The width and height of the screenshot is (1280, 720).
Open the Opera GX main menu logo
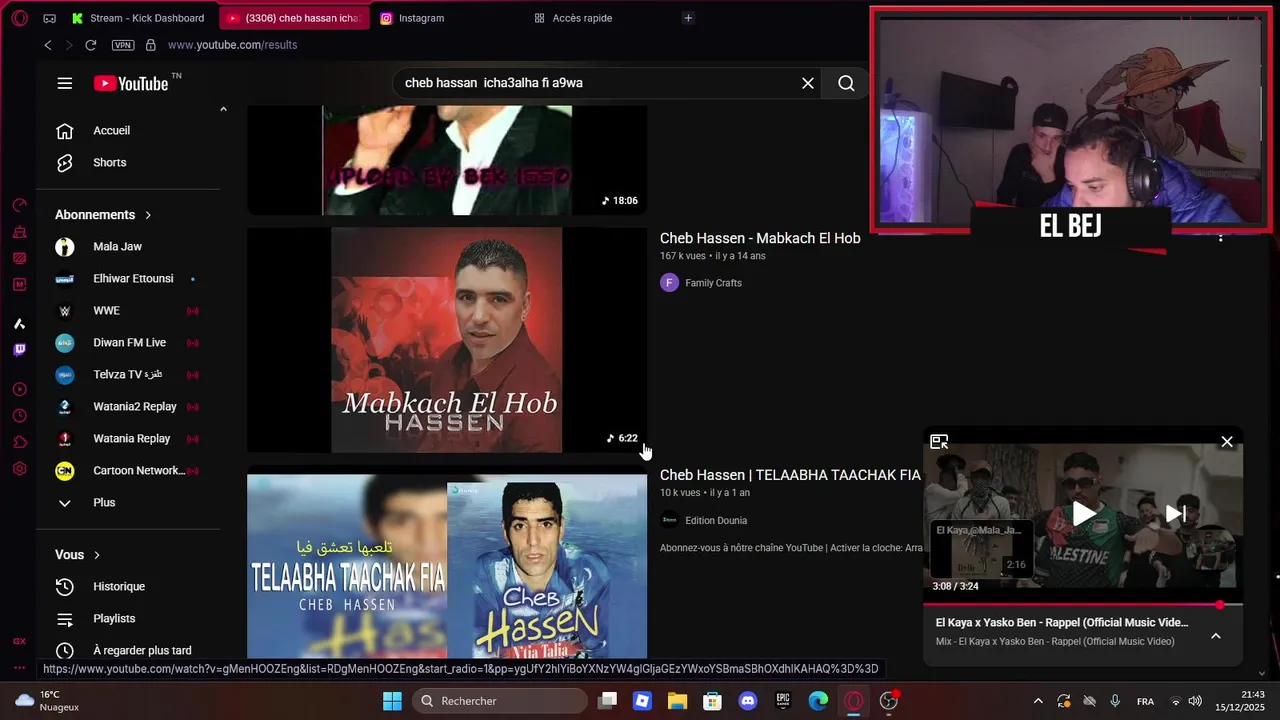20,18
